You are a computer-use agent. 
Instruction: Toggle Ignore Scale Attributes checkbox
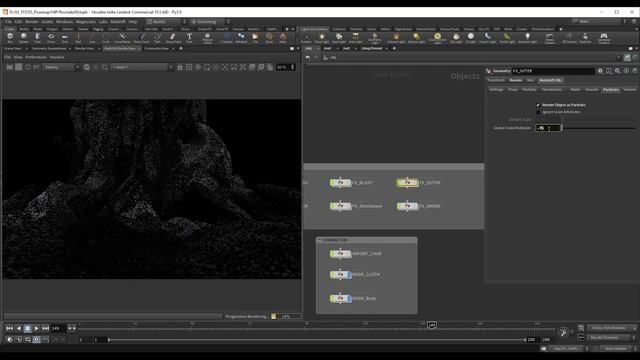point(538,112)
